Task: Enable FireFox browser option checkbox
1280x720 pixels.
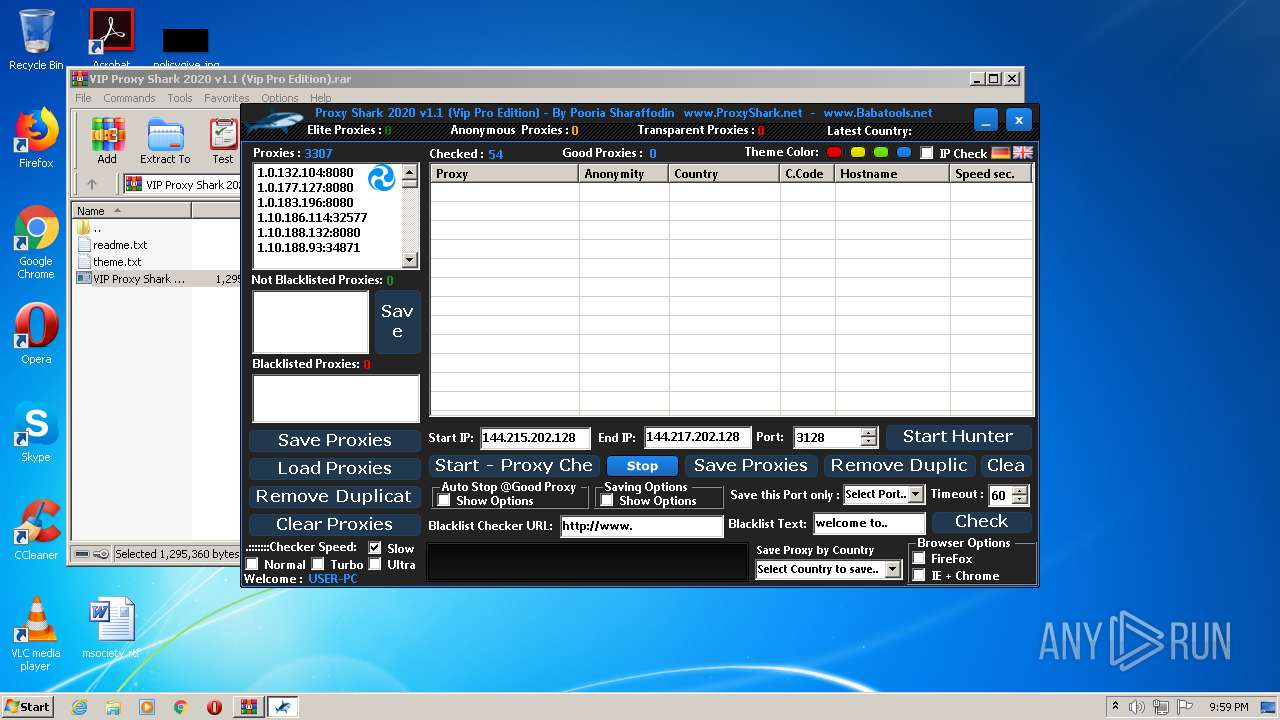Action: 919,558
